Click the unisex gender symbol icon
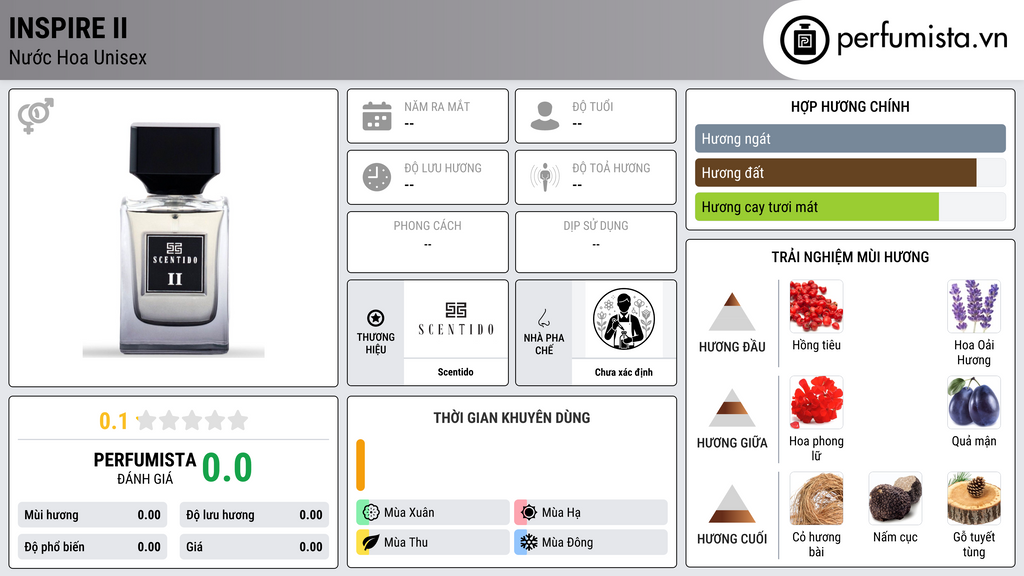The width and height of the screenshot is (1024, 576). pyautogui.click(x=36, y=116)
